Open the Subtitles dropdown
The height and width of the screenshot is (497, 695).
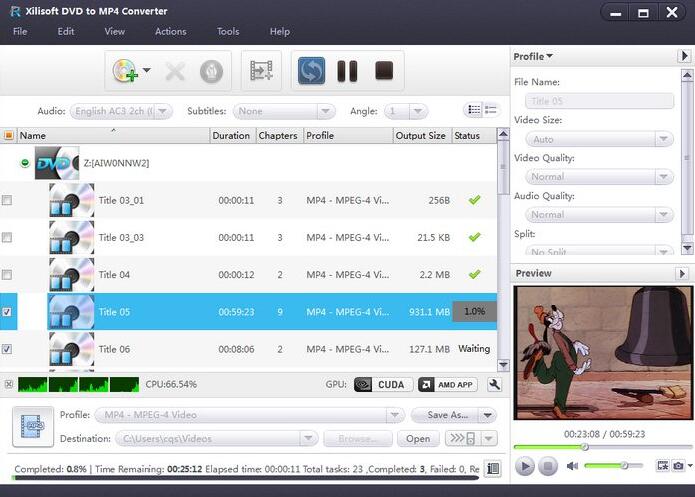click(284, 111)
